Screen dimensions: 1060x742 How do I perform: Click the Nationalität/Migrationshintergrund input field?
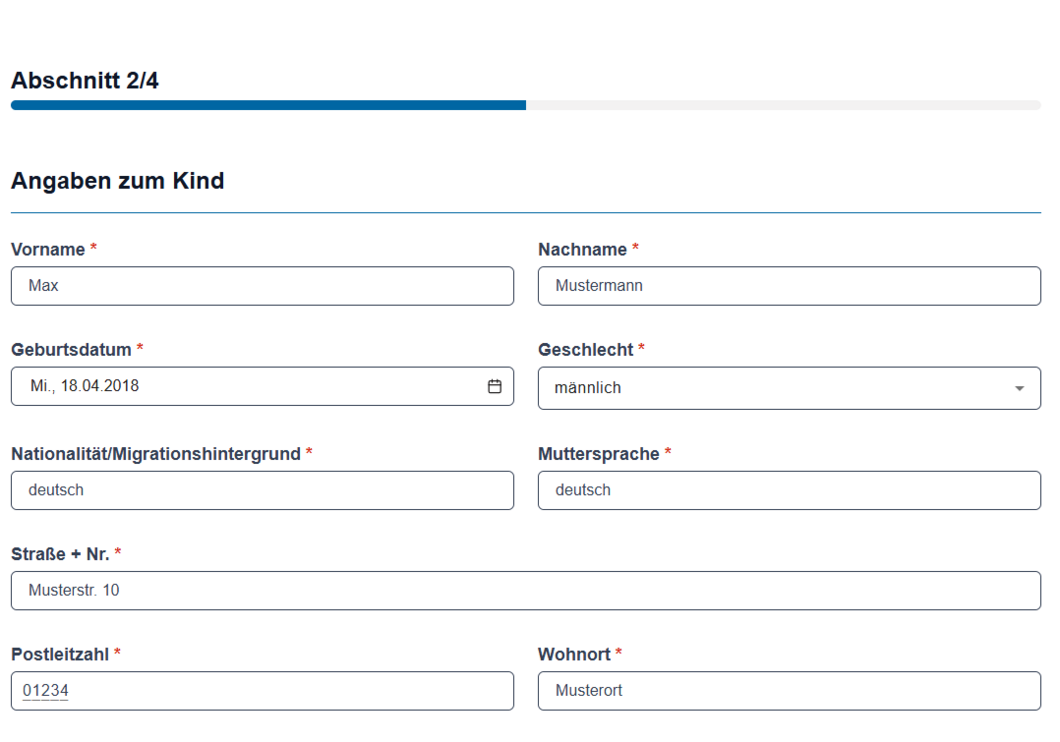pyautogui.click(x=262, y=490)
